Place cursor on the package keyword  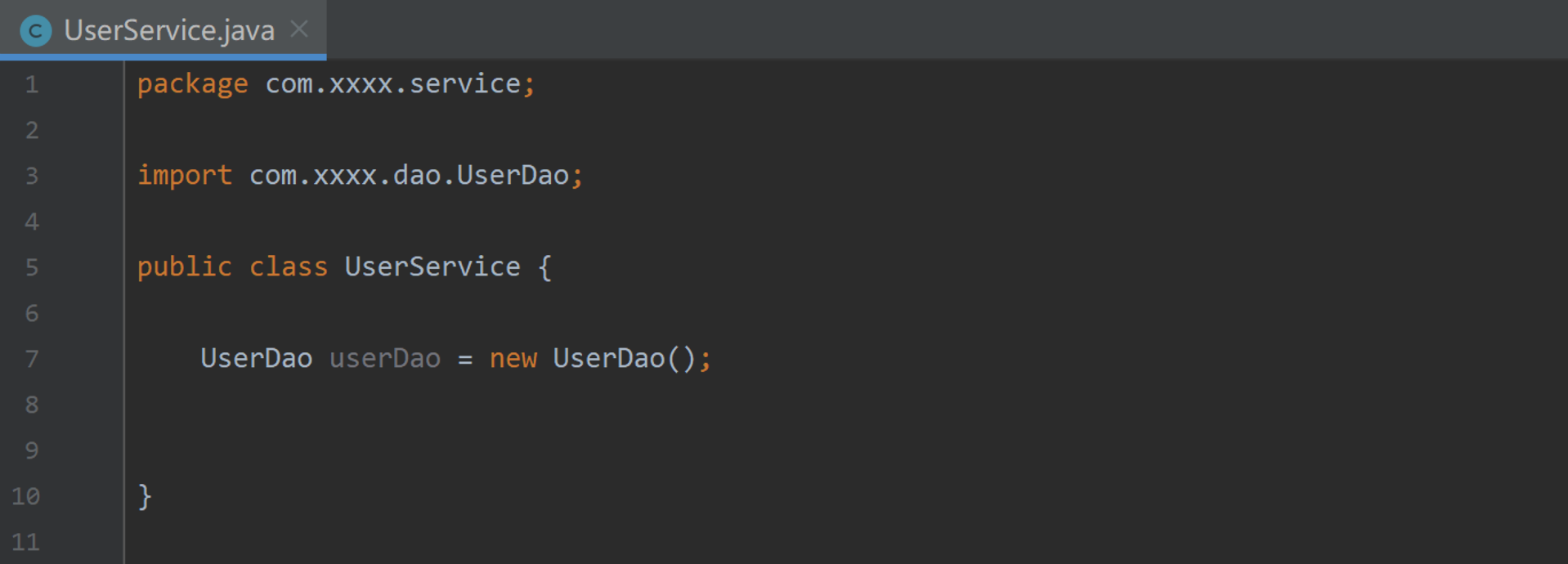point(192,84)
